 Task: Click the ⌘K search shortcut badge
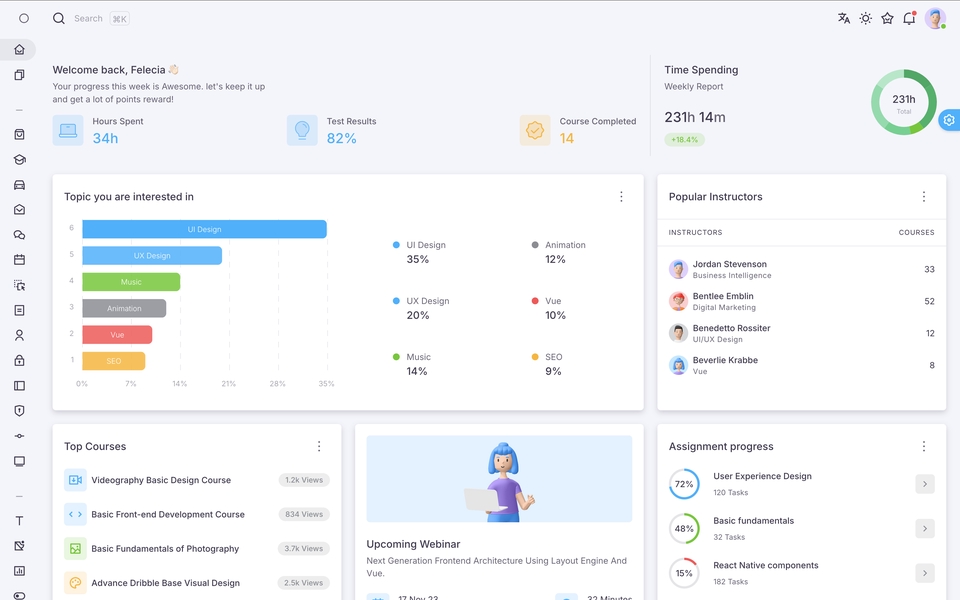119,19
